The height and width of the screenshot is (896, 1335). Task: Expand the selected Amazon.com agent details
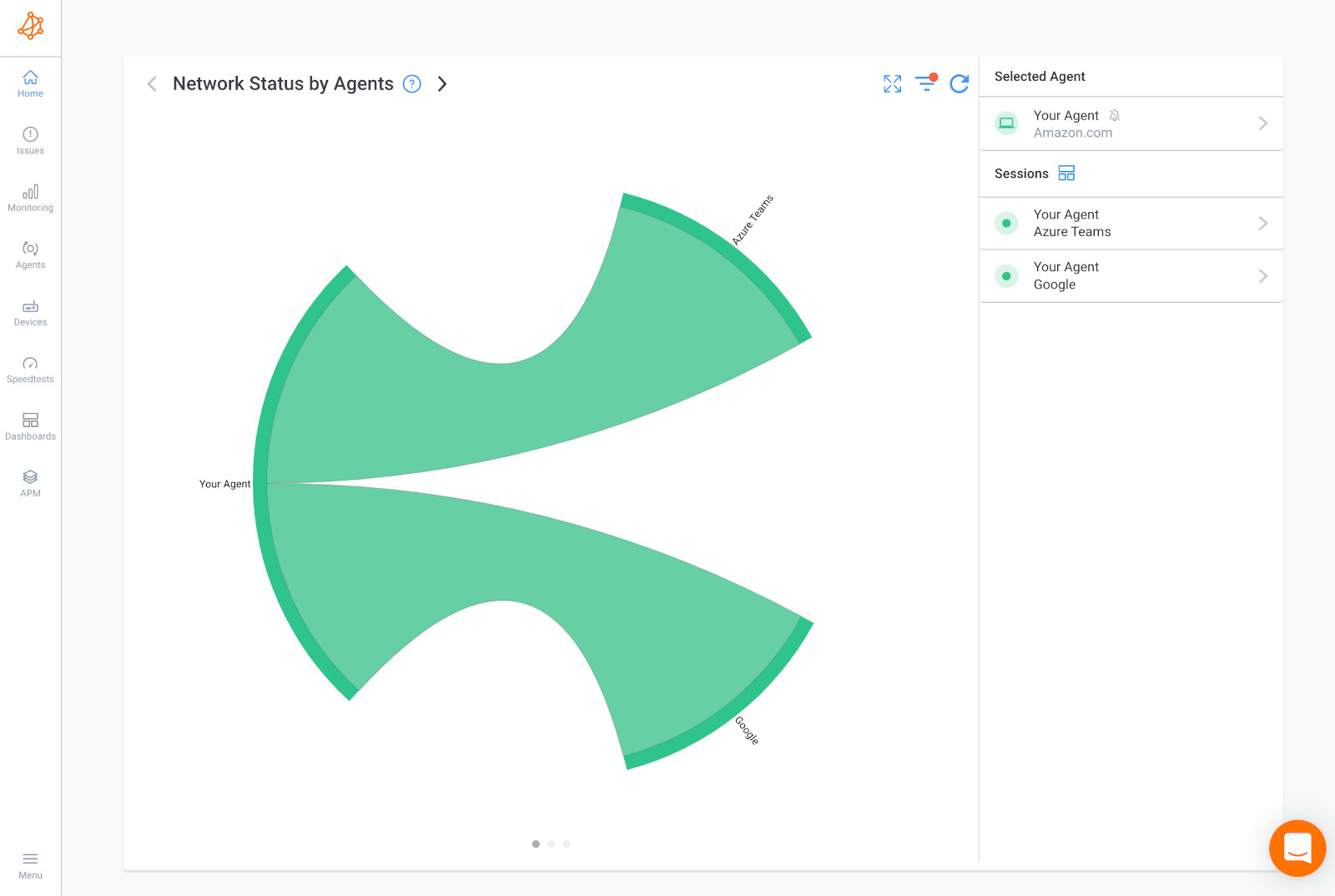coord(1262,123)
